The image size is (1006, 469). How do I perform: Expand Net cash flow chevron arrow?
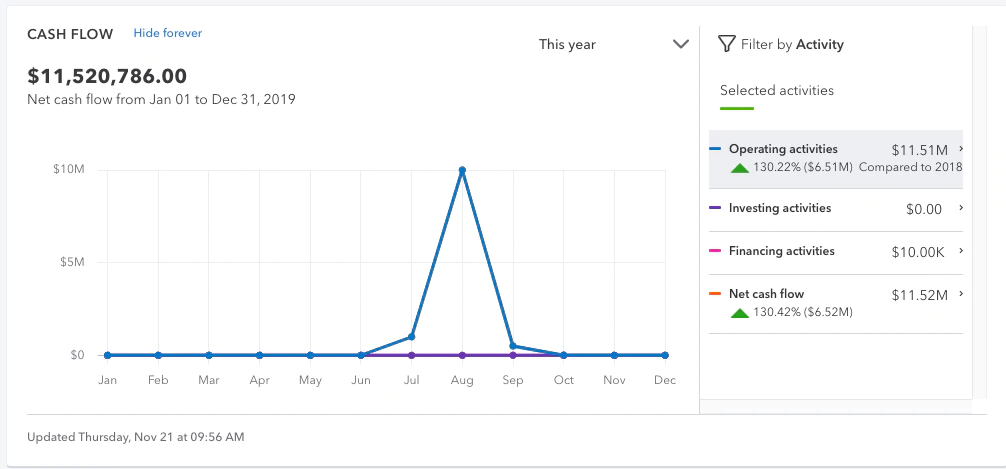point(960,294)
